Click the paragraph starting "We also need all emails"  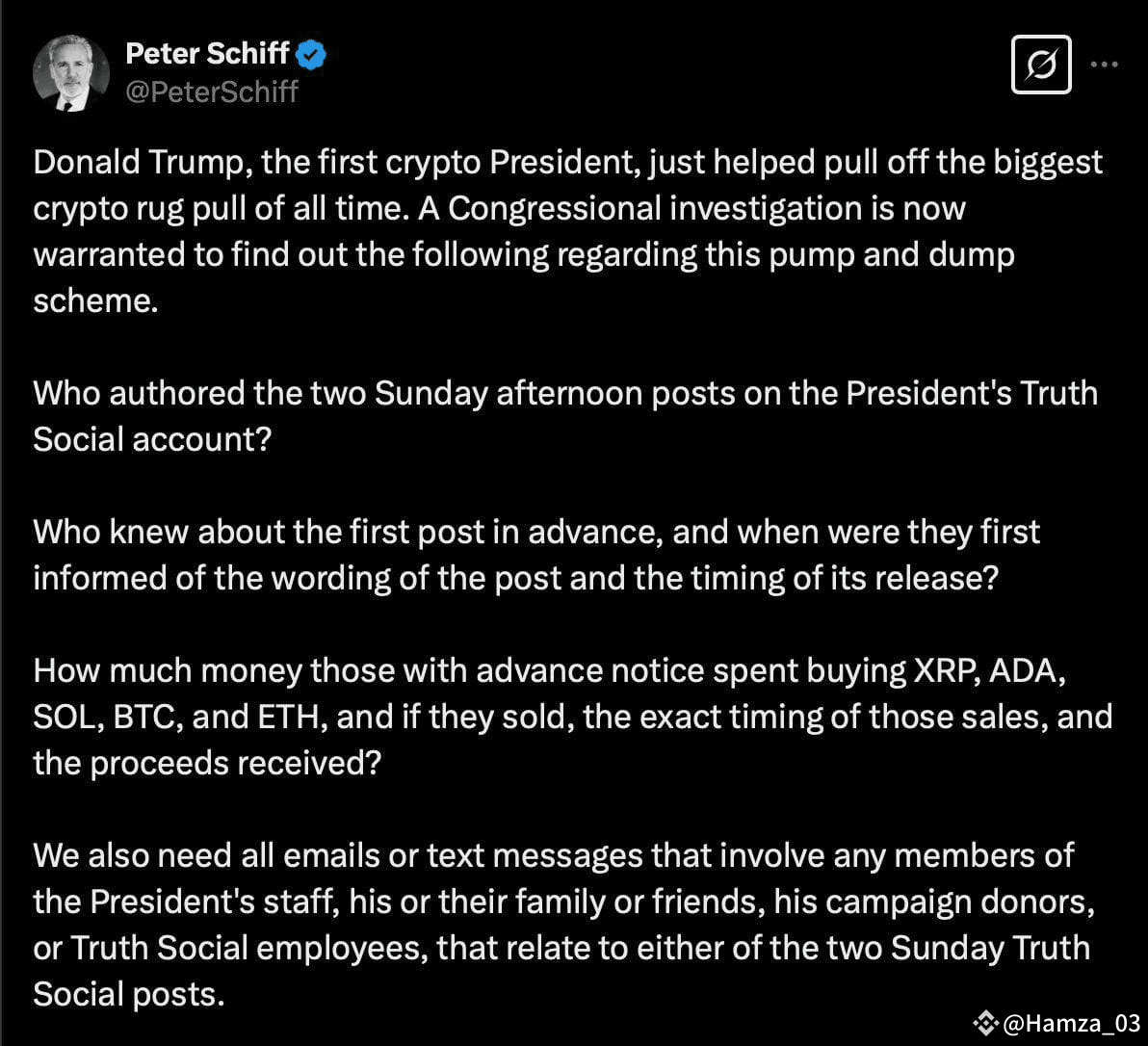tap(553, 855)
